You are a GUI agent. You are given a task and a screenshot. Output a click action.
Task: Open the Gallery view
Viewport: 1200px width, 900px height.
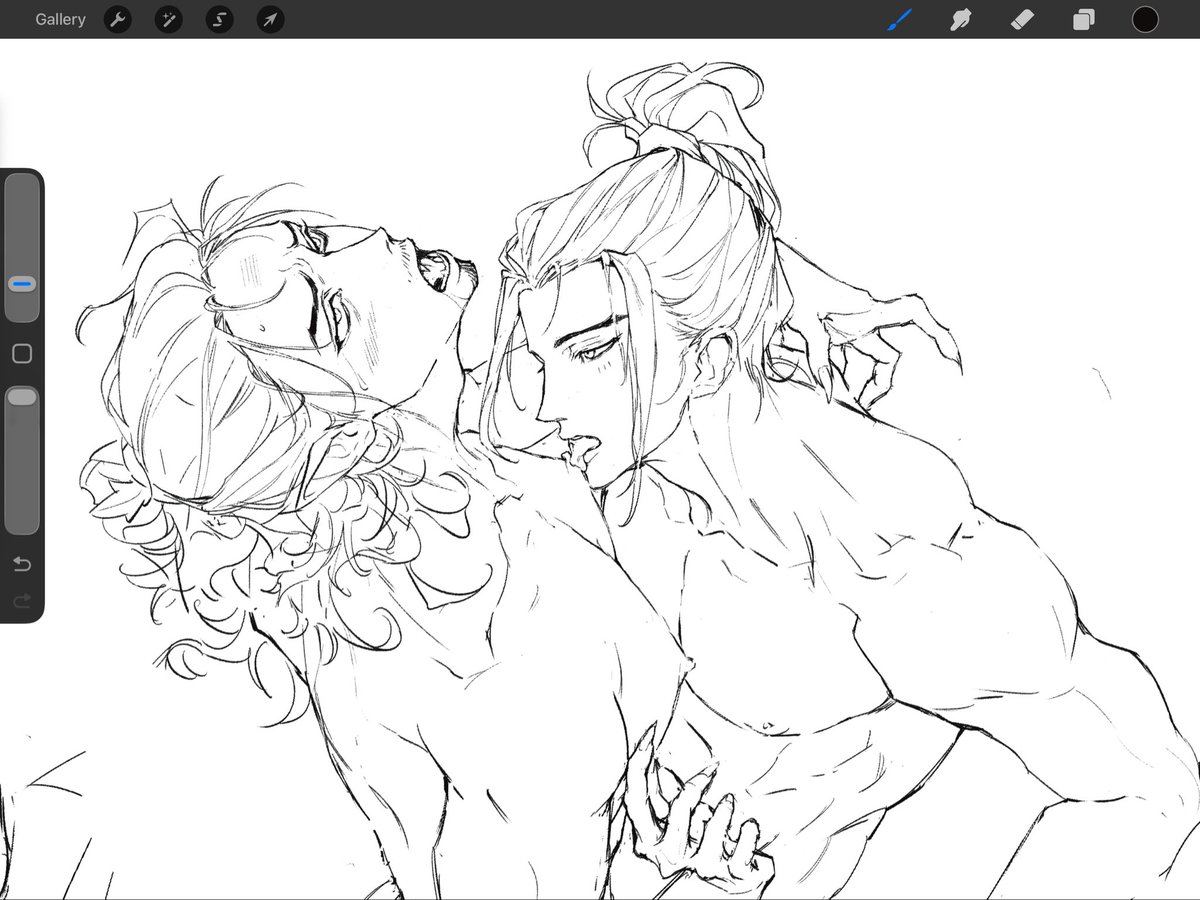coord(60,19)
